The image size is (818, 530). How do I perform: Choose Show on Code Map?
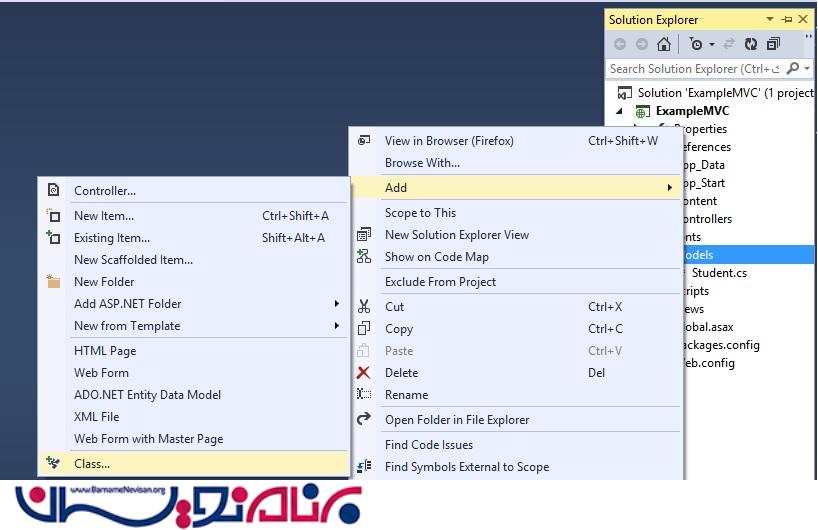516,257
